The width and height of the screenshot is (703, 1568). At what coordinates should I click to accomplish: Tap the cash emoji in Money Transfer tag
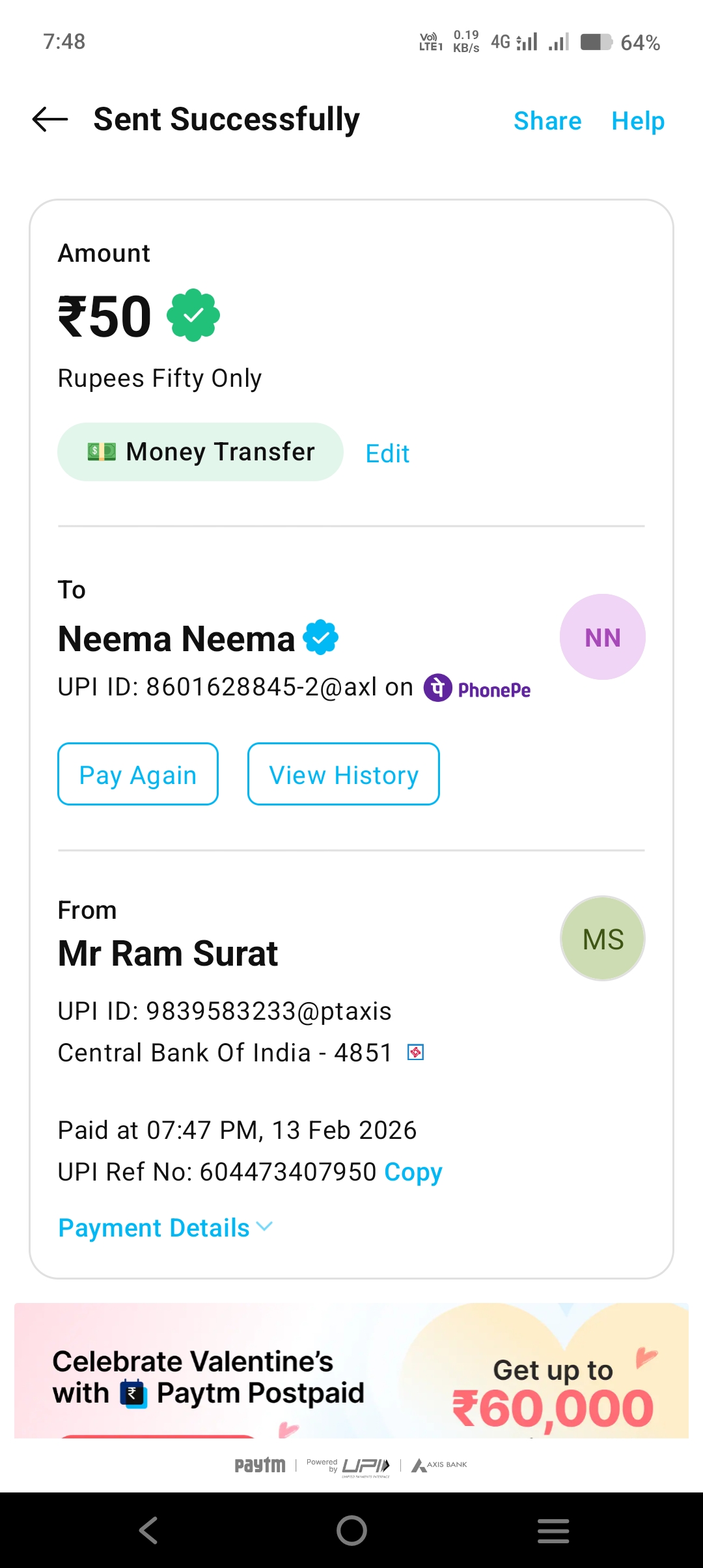coord(102,452)
